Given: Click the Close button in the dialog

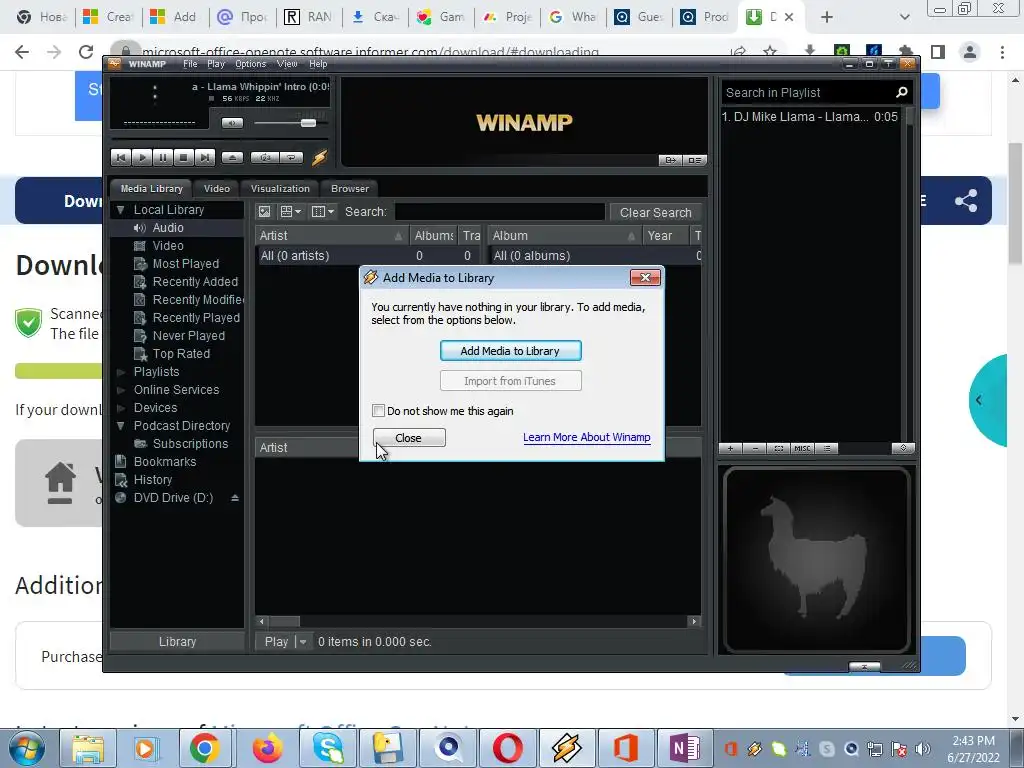Looking at the screenshot, I should tap(409, 438).
